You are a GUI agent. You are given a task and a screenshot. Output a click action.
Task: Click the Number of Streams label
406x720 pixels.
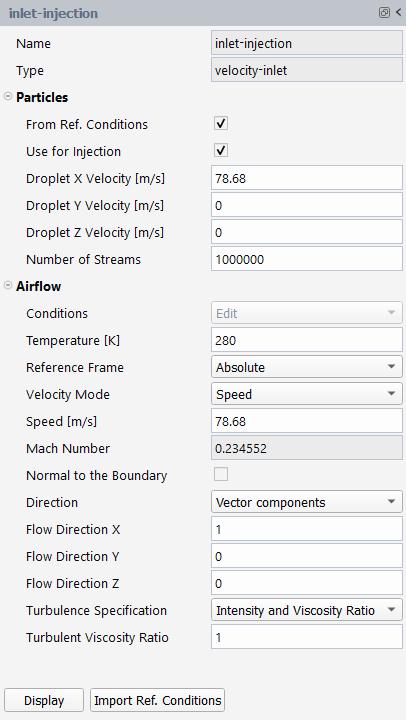[x=83, y=259]
